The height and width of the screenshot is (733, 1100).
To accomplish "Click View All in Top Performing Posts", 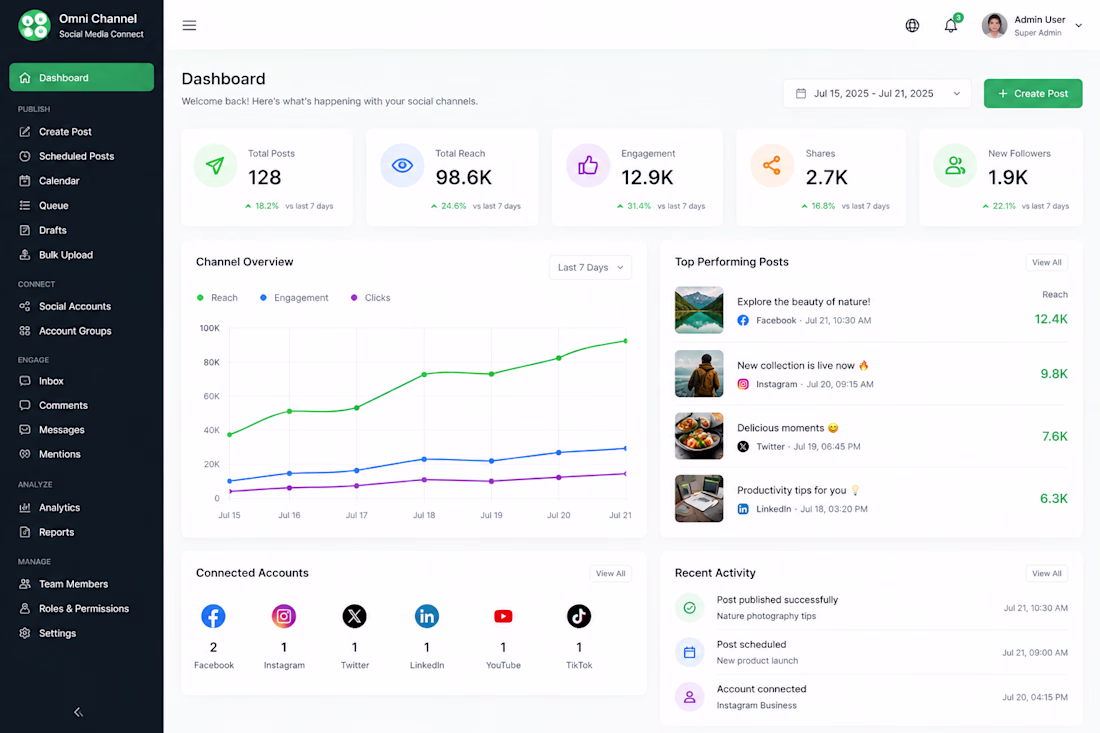I will pos(1047,262).
